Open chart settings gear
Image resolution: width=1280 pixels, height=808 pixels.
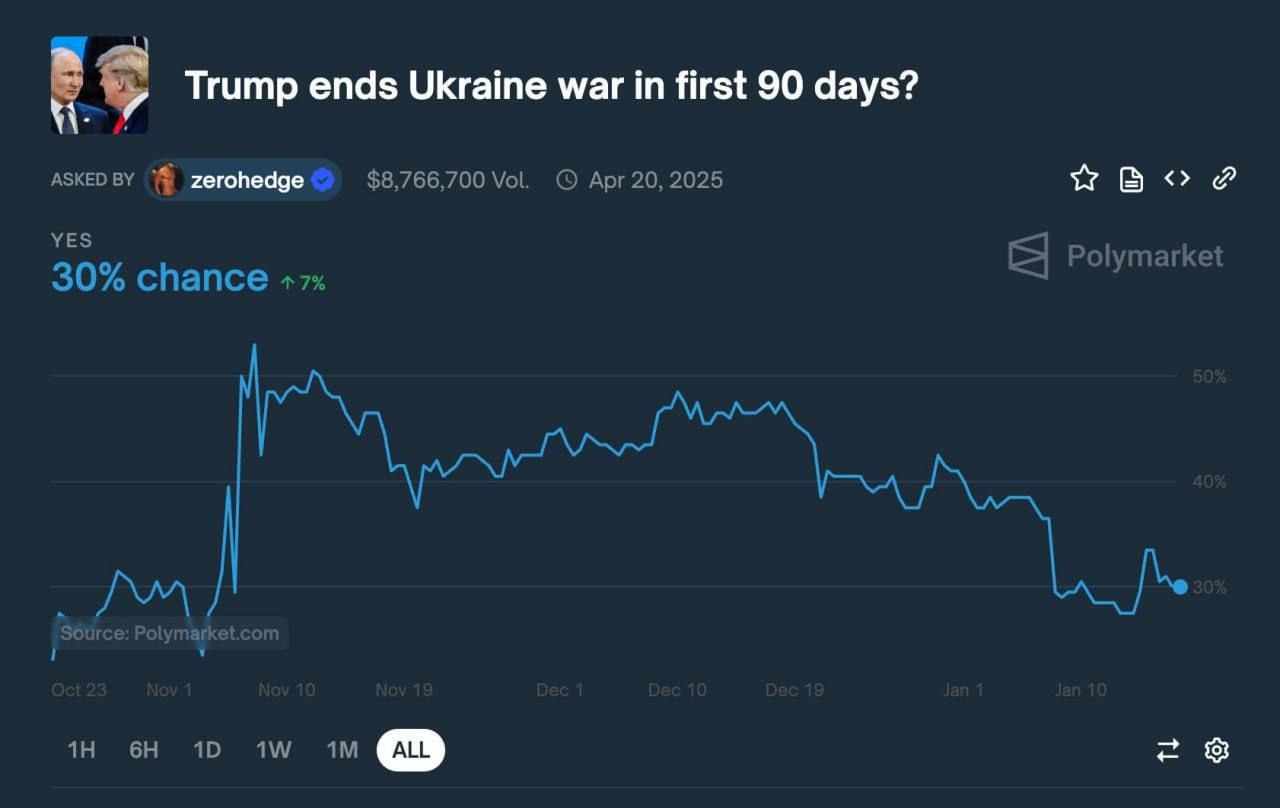click(x=1216, y=750)
